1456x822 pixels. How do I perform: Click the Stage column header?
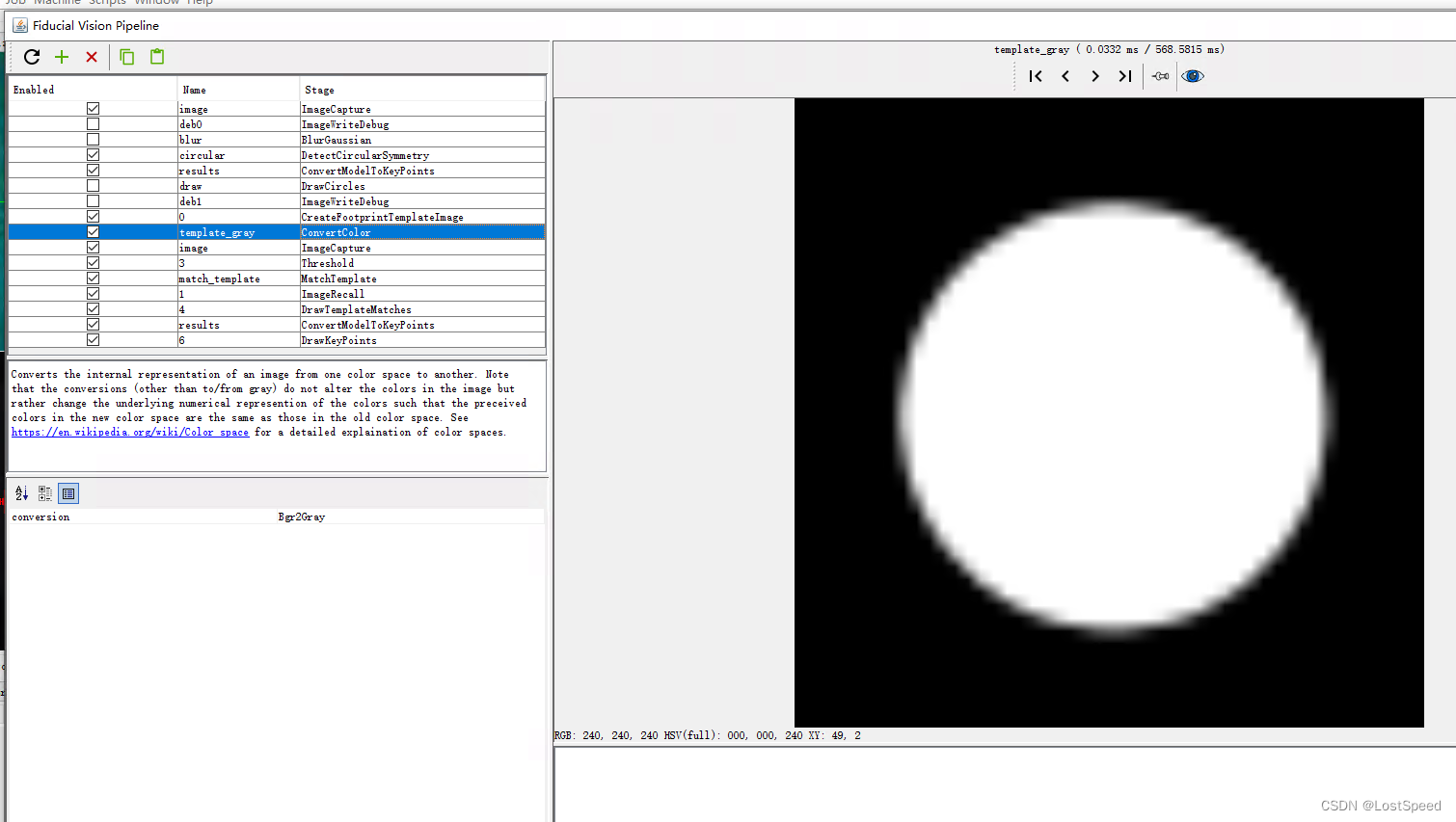(x=422, y=90)
